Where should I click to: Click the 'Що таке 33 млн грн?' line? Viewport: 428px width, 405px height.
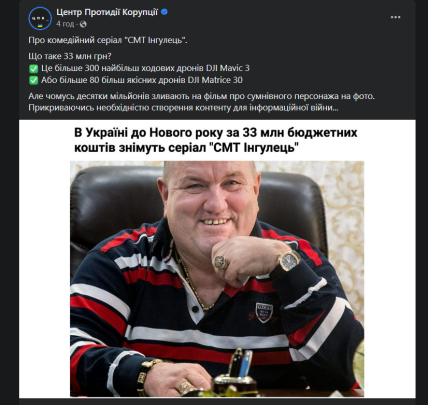point(70,56)
